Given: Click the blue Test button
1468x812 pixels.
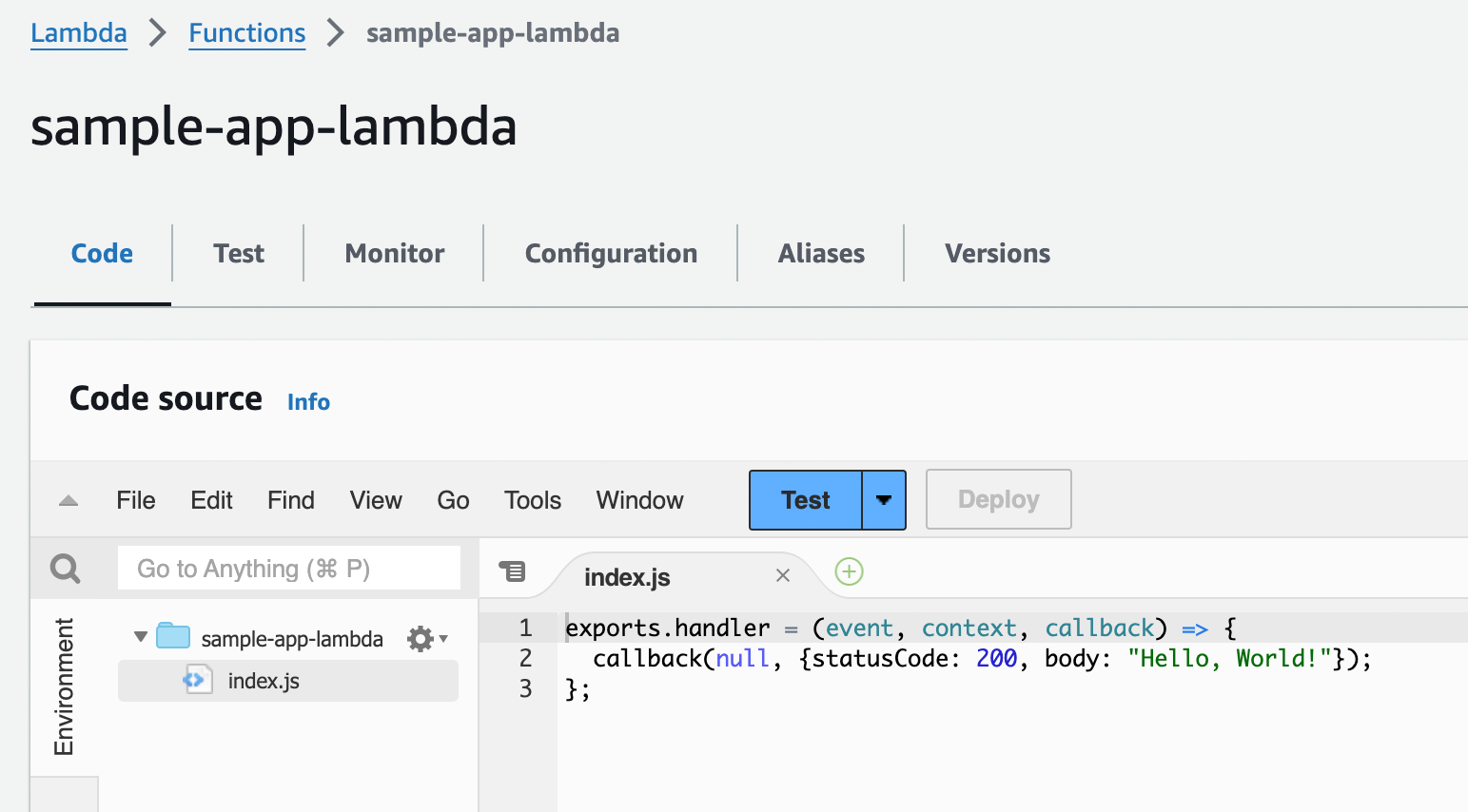Looking at the screenshot, I should click(x=806, y=500).
